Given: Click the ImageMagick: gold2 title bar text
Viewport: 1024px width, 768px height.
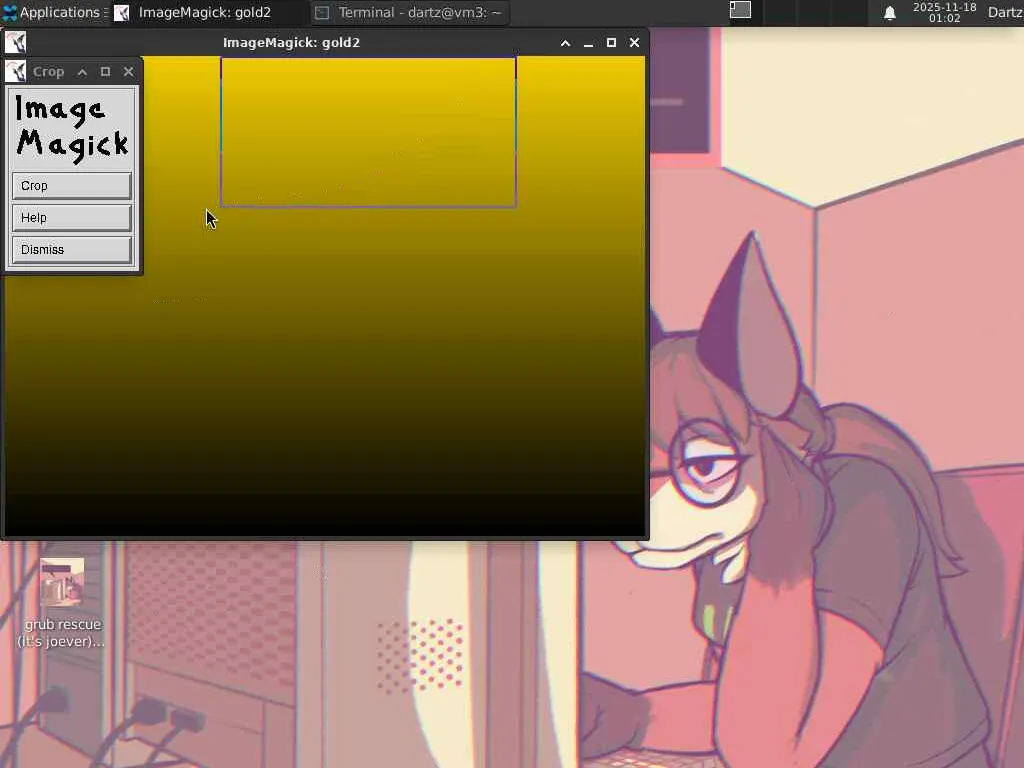Looking at the screenshot, I should [291, 42].
